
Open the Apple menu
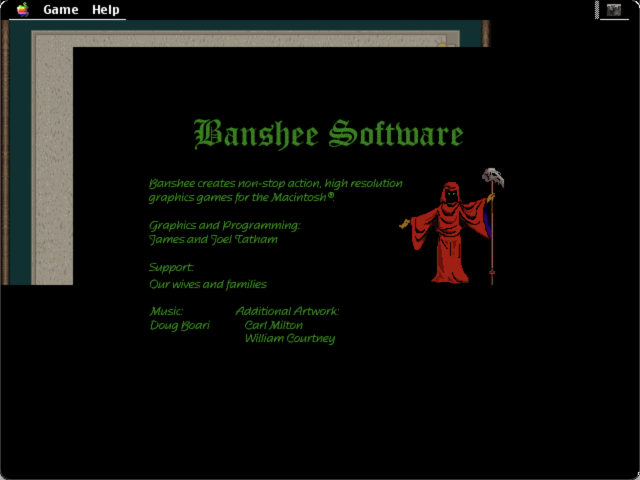(x=23, y=9)
